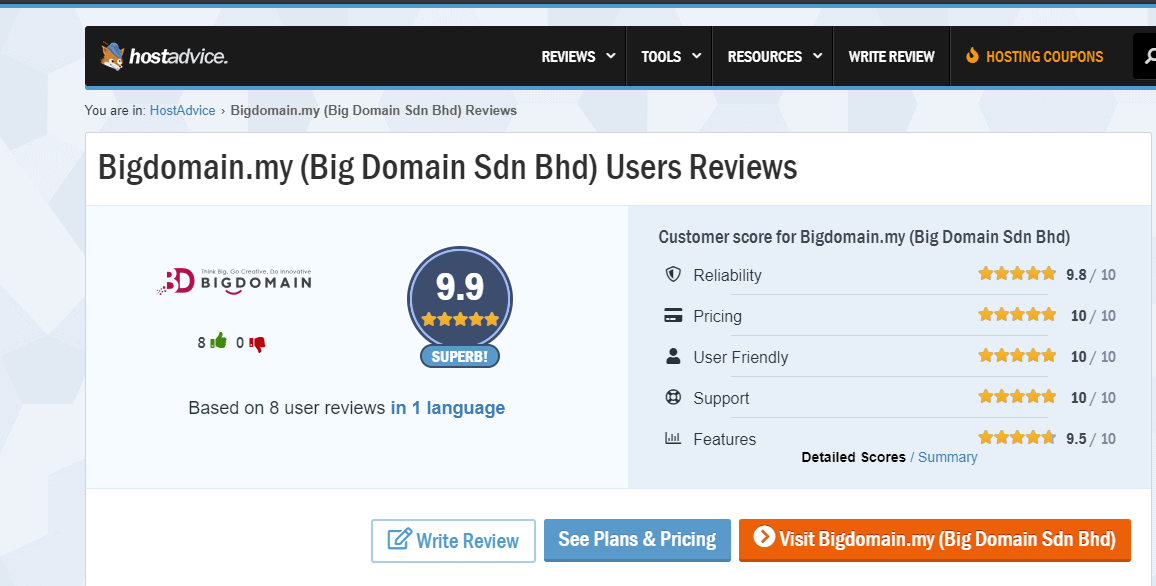Open the TOOLS dropdown
The image size is (1156, 586).
coord(662,56)
